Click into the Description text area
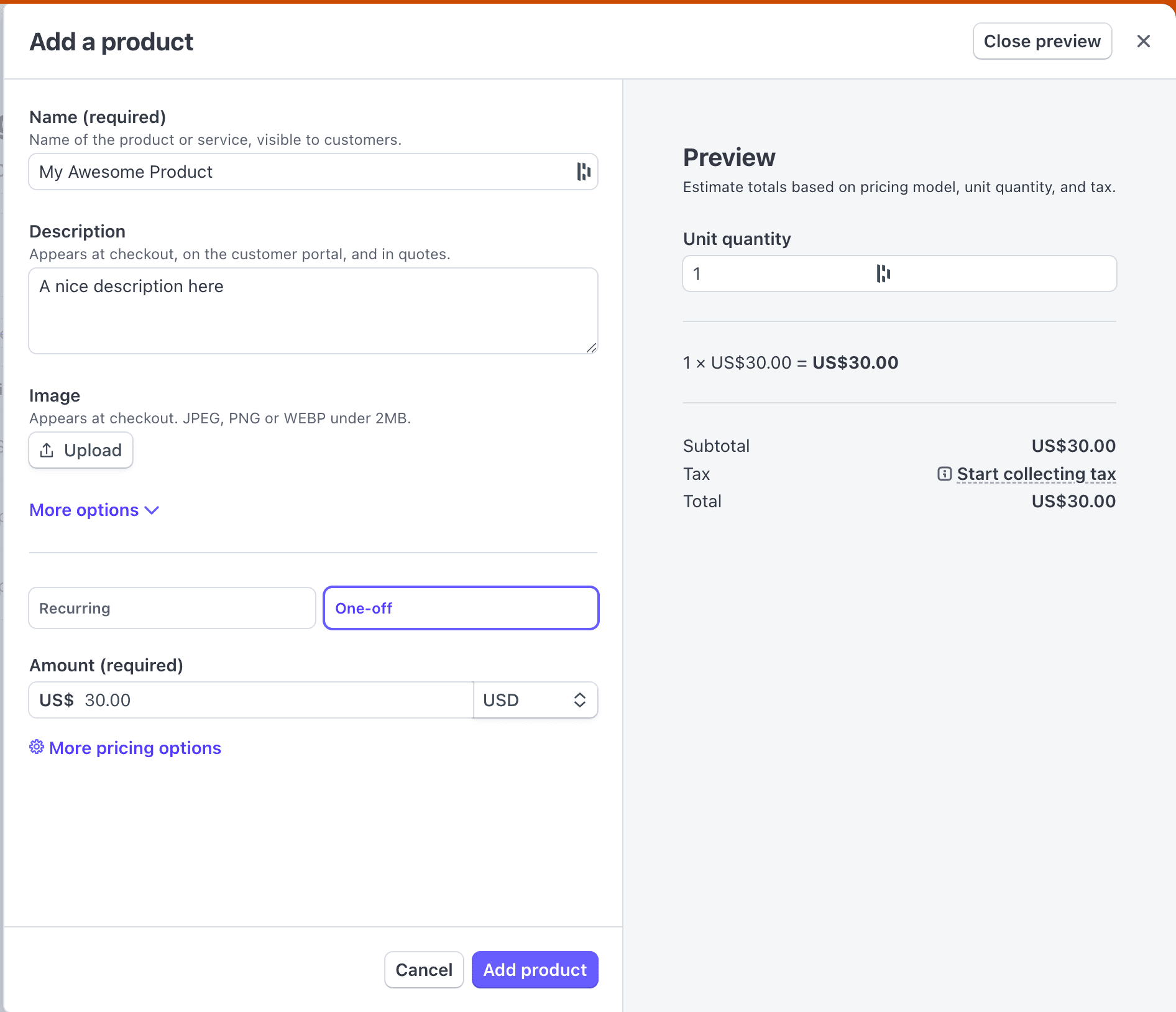 click(313, 311)
